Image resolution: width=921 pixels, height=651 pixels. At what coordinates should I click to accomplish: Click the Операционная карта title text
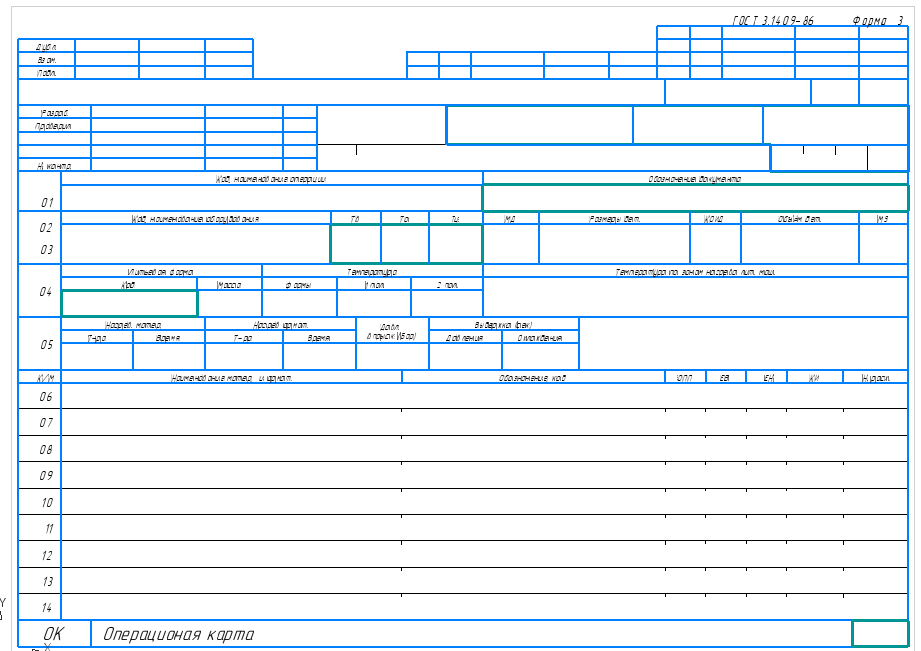coord(179,635)
